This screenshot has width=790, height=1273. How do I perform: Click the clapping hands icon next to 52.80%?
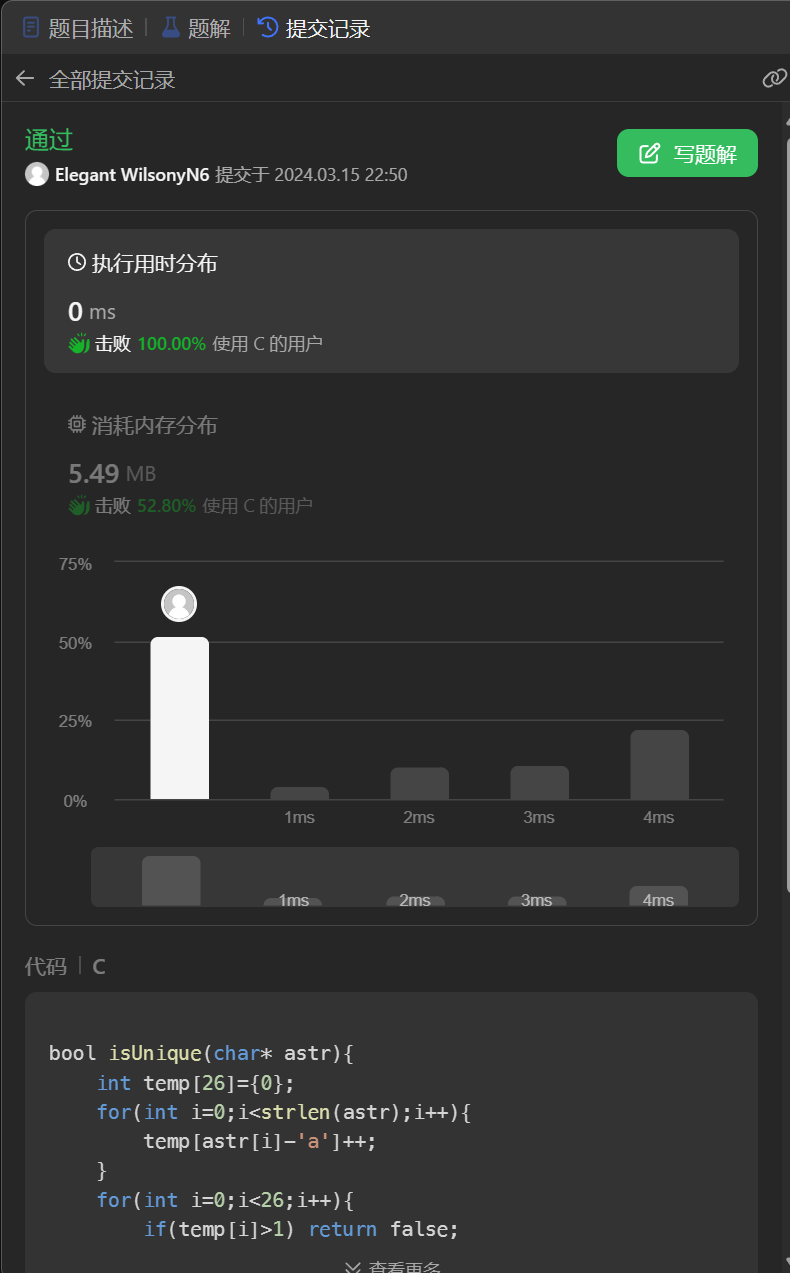coord(79,506)
